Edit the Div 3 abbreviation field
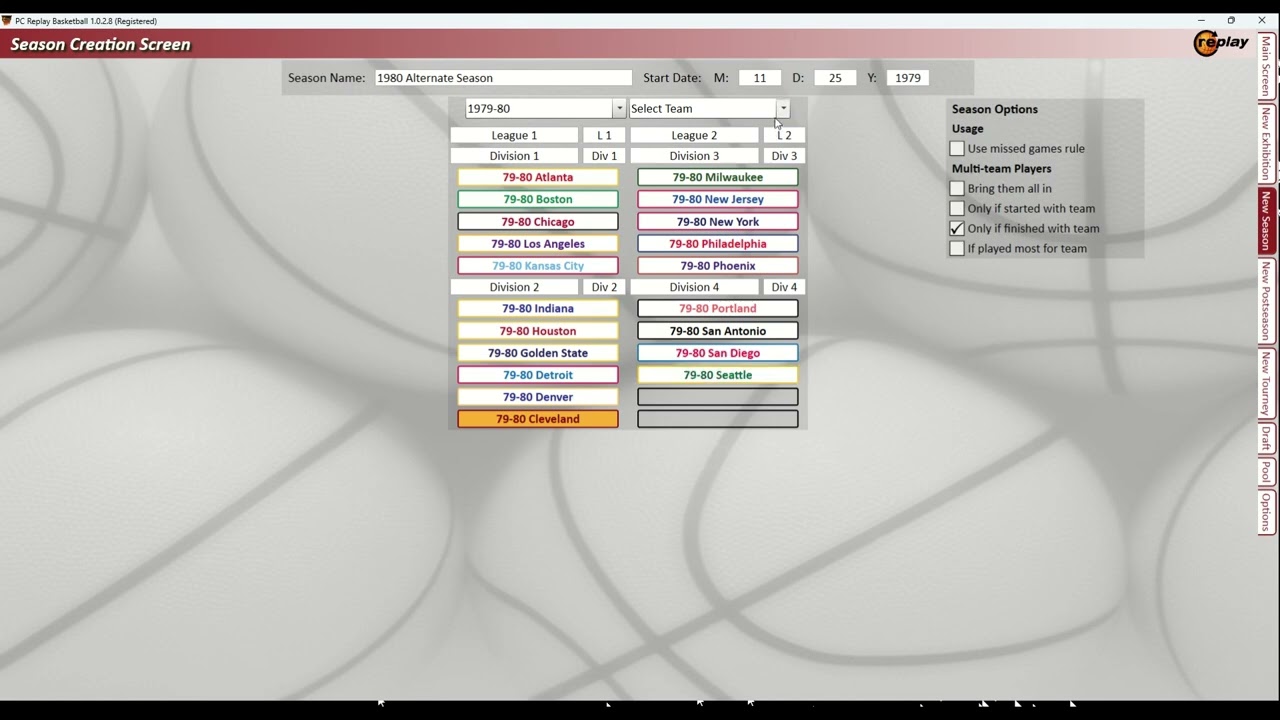 pyautogui.click(x=784, y=155)
